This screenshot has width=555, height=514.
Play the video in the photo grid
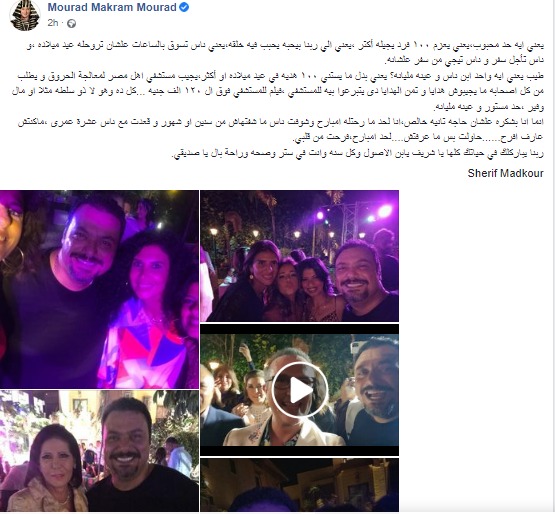click(x=299, y=390)
